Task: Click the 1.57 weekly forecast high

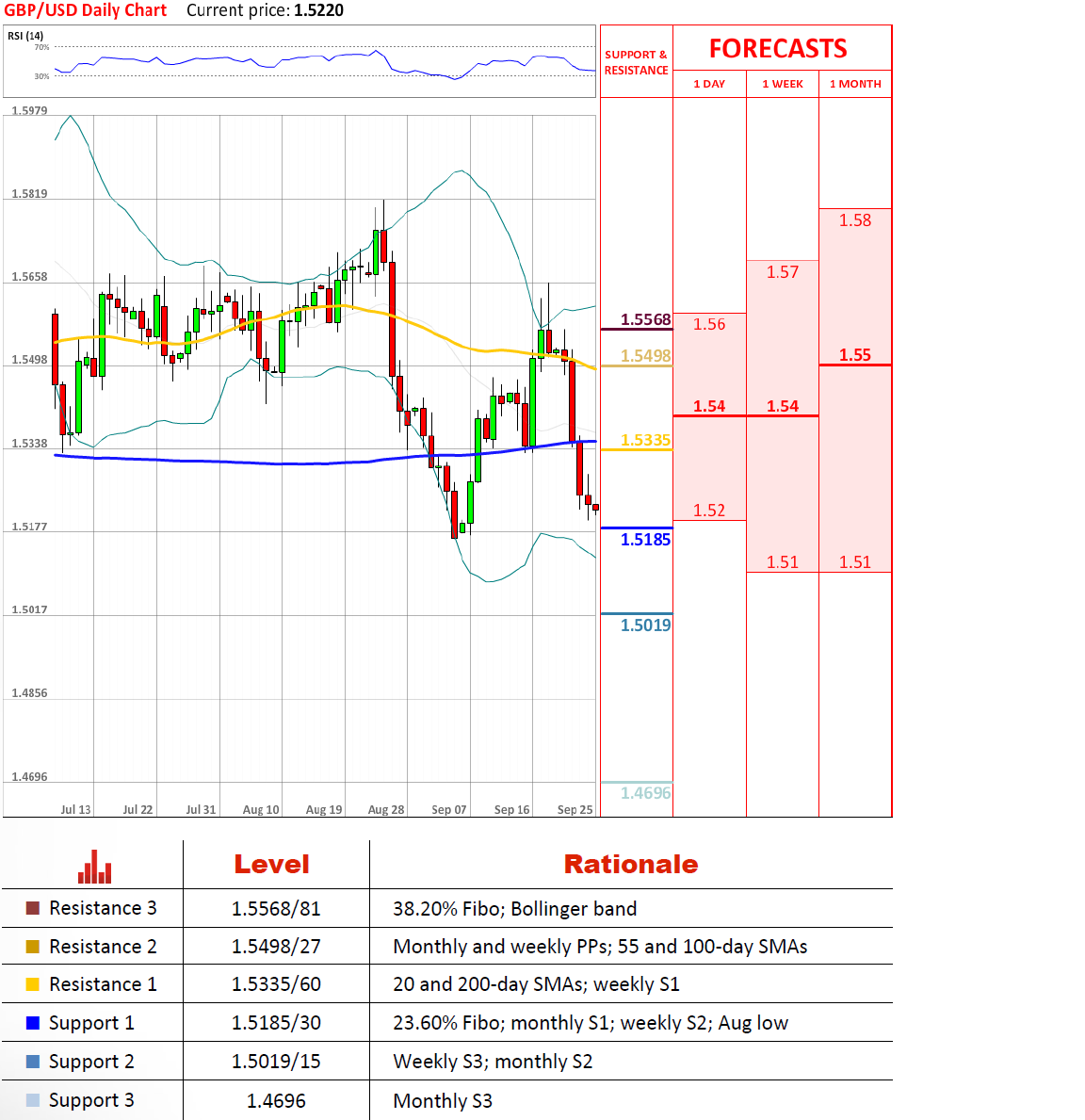Action: point(782,272)
